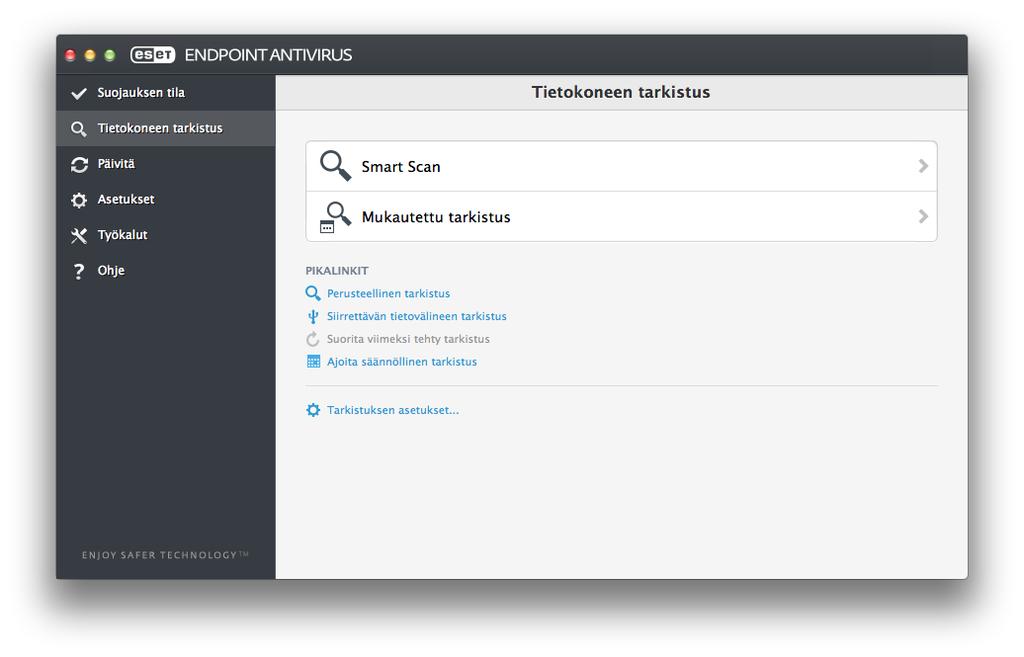Viewport: 1024px width, 657px height.
Task: Open Ajoita säännöllinen tarkistus link
Action: (402, 362)
